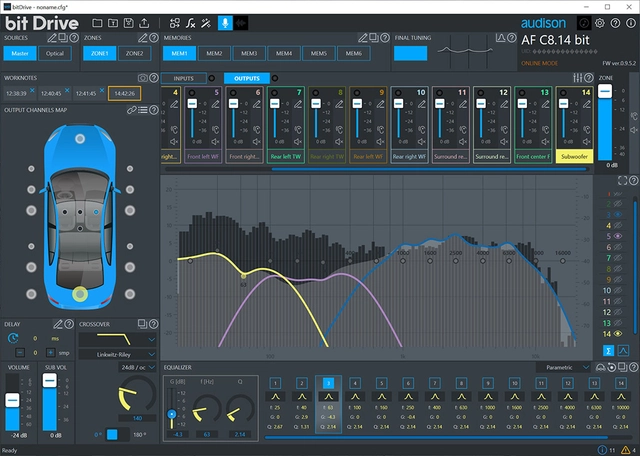Screen dimensions: 640x456
Task: Click the link icon in Output Channels Map
Action: pyautogui.click(x=130, y=110)
